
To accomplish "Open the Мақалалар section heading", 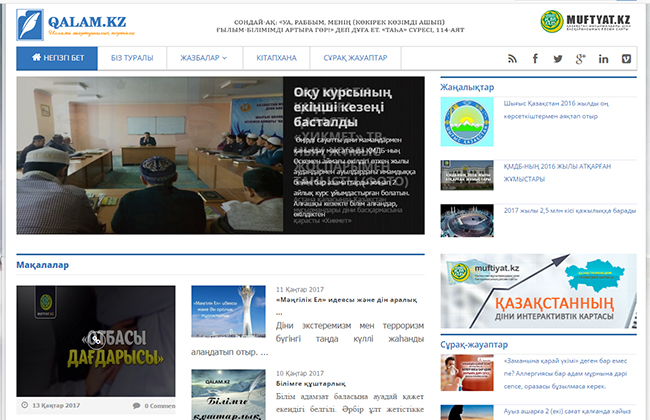I will click(x=42, y=265).
